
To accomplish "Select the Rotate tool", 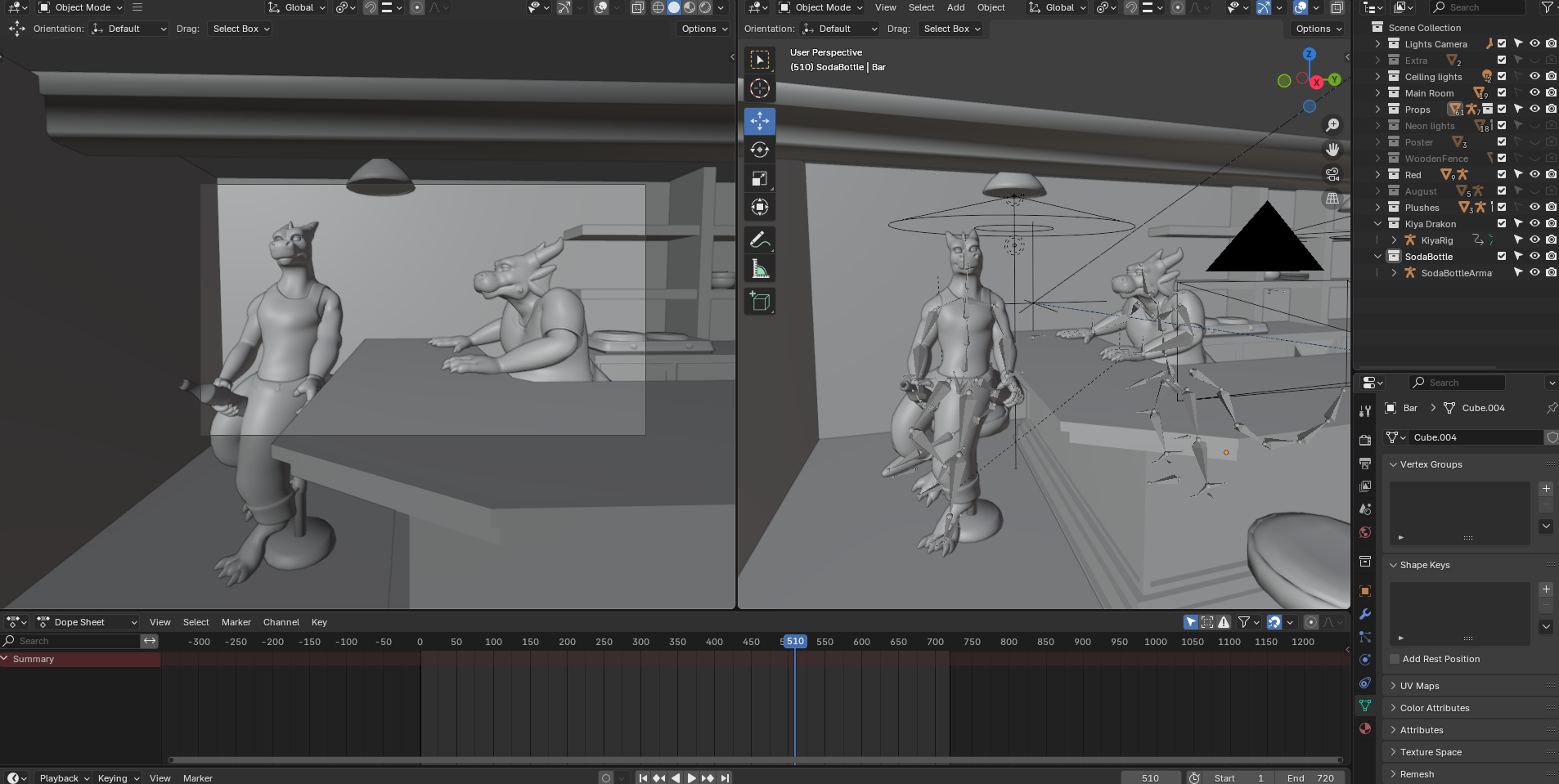I will pos(759,150).
